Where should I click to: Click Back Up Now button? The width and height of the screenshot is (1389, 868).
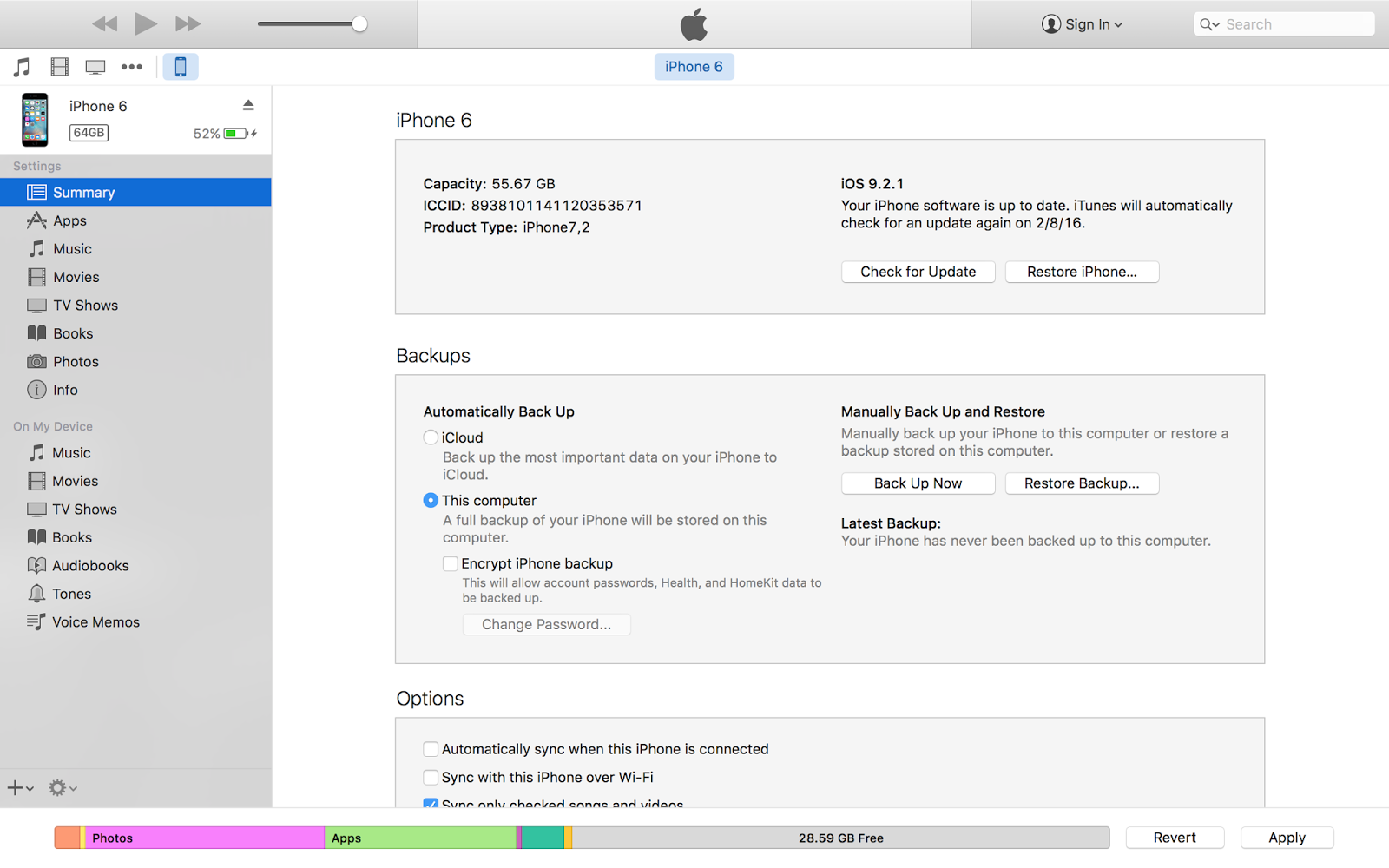click(x=918, y=483)
